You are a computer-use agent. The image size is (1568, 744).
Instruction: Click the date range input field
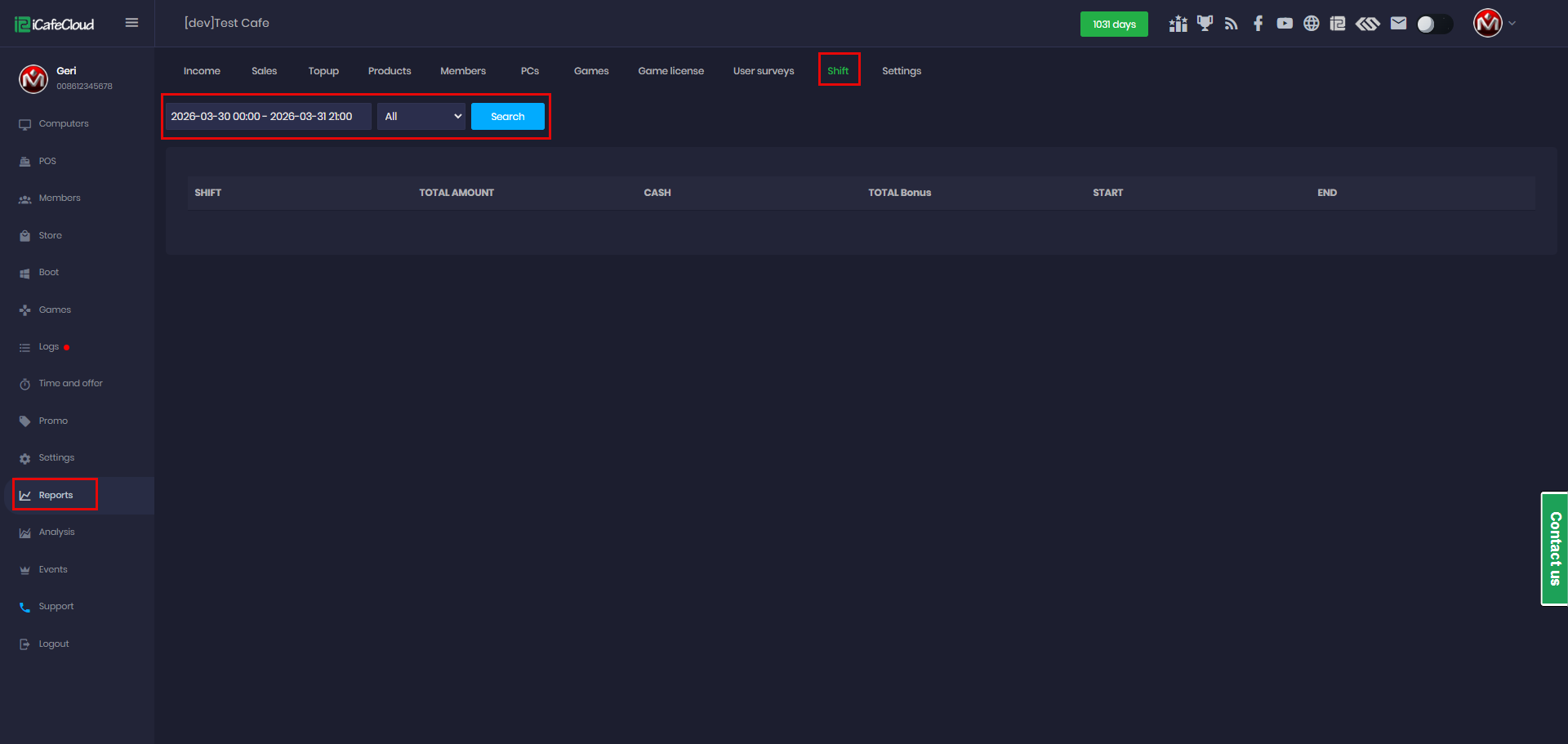coord(268,117)
